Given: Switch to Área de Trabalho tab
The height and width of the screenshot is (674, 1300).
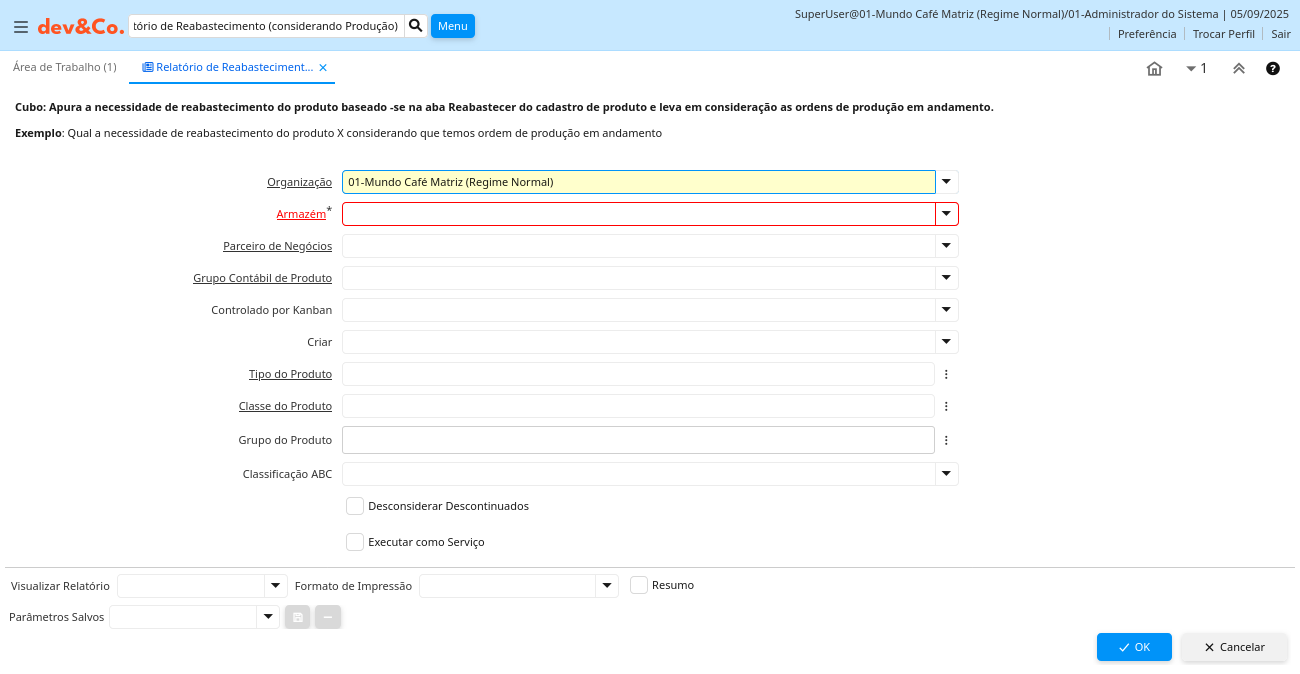Looking at the screenshot, I should tap(64, 67).
